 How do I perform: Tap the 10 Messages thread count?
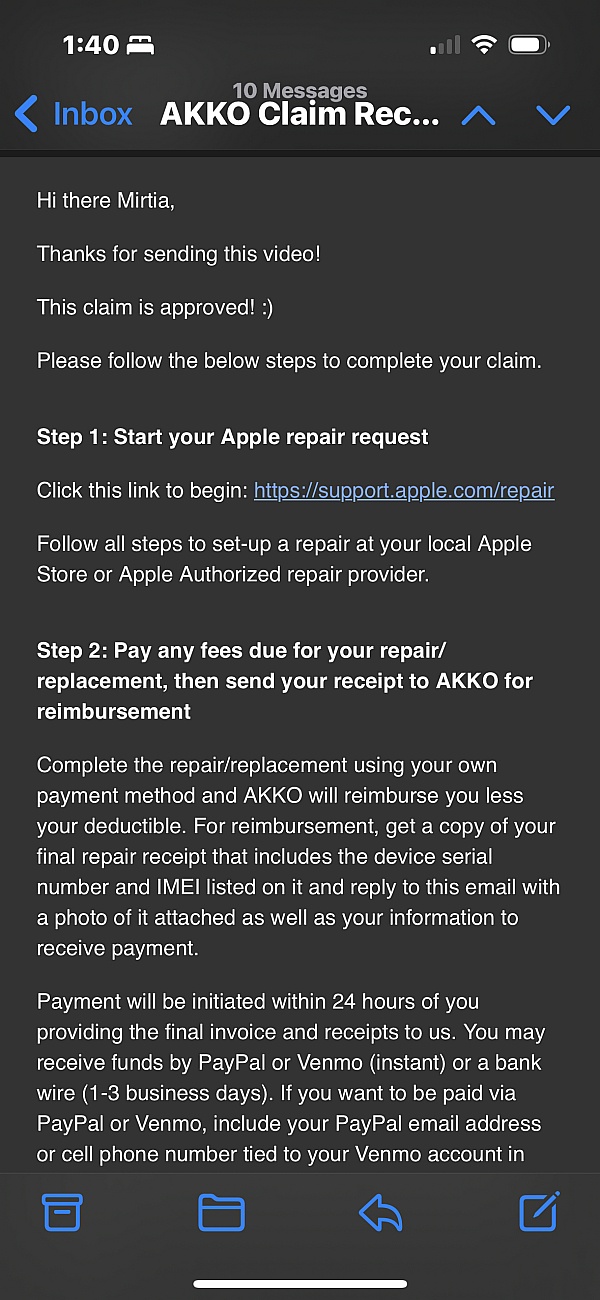[300, 92]
